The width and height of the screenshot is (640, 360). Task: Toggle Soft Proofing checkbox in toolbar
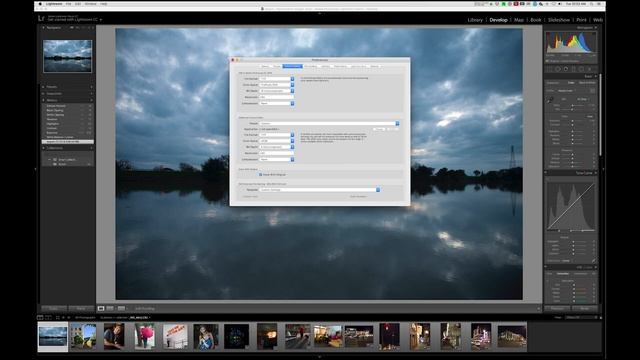(x=145, y=309)
